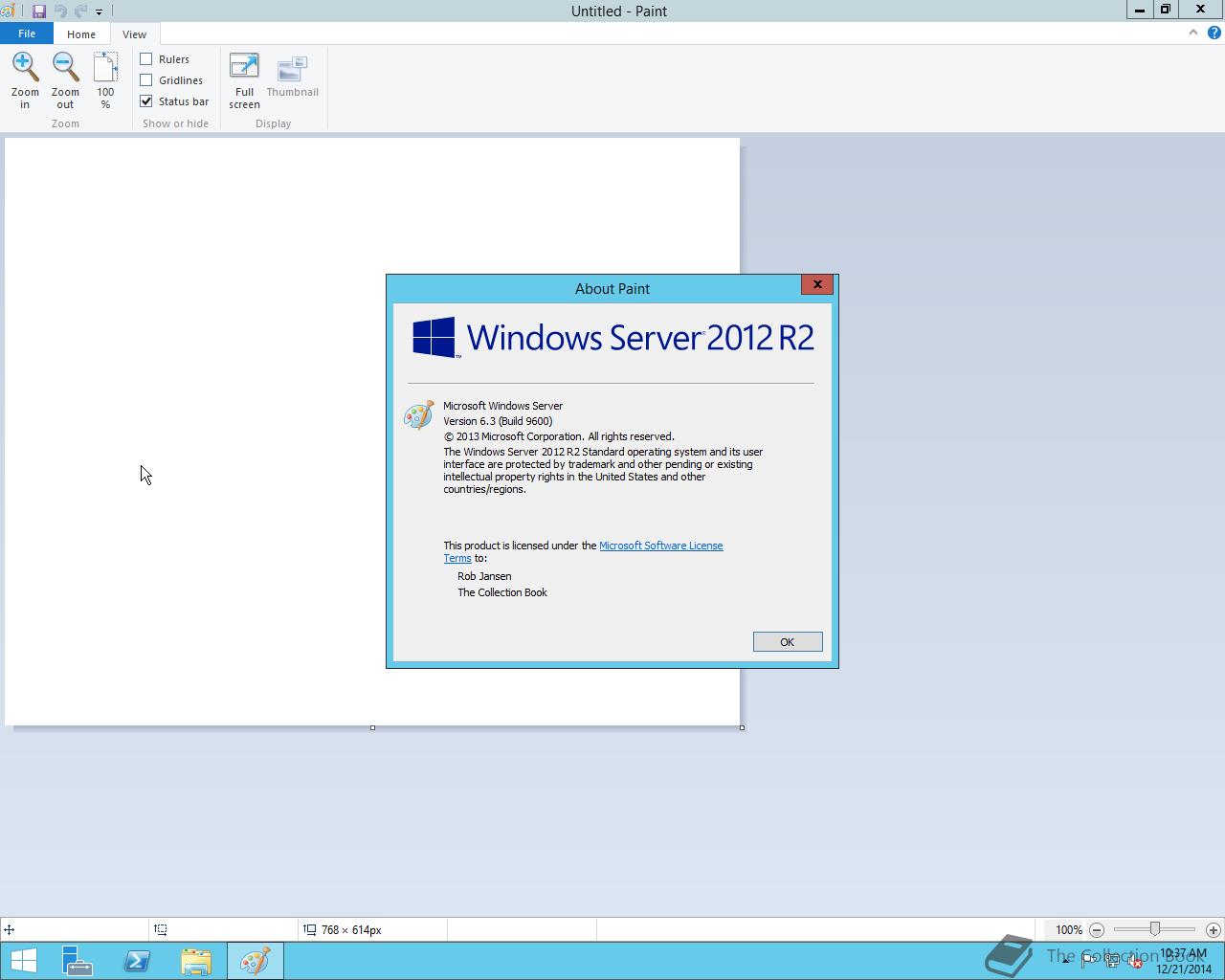Open File Explorer from taskbar
Image resolution: width=1225 pixels, height=980 pixels.
(196, 961)
